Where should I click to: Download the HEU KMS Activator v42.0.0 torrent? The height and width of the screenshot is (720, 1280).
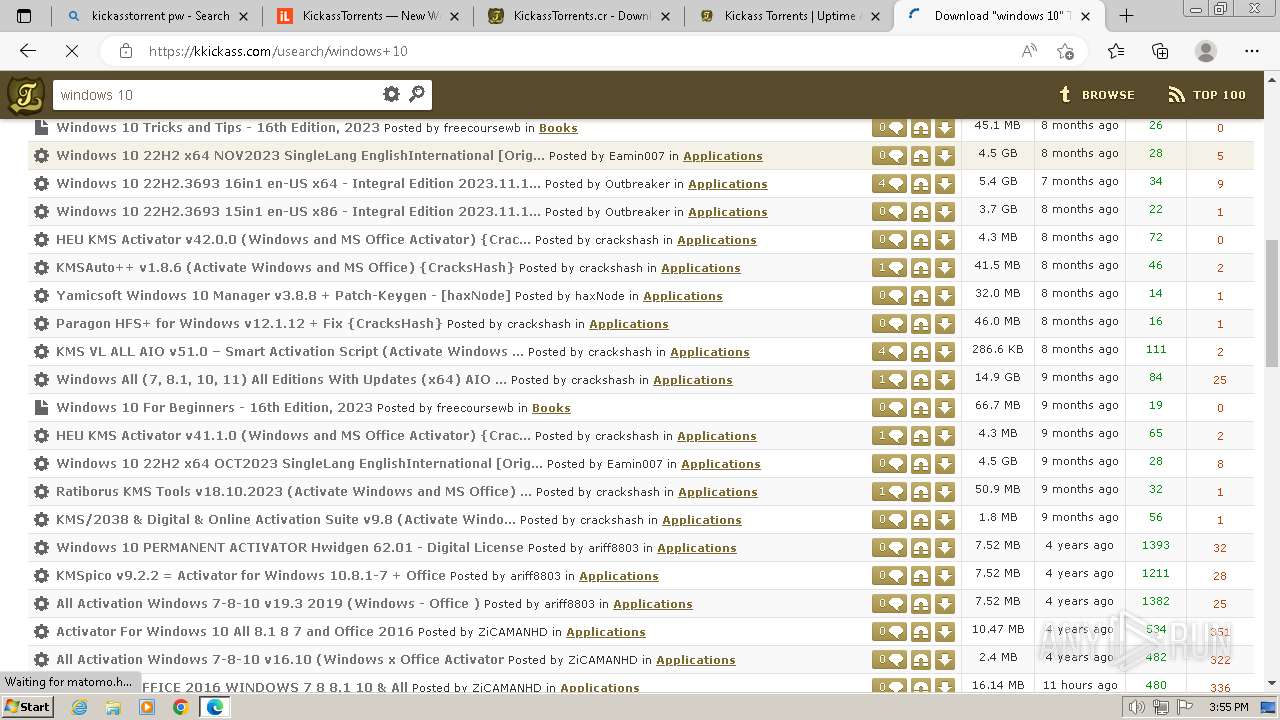944,240
